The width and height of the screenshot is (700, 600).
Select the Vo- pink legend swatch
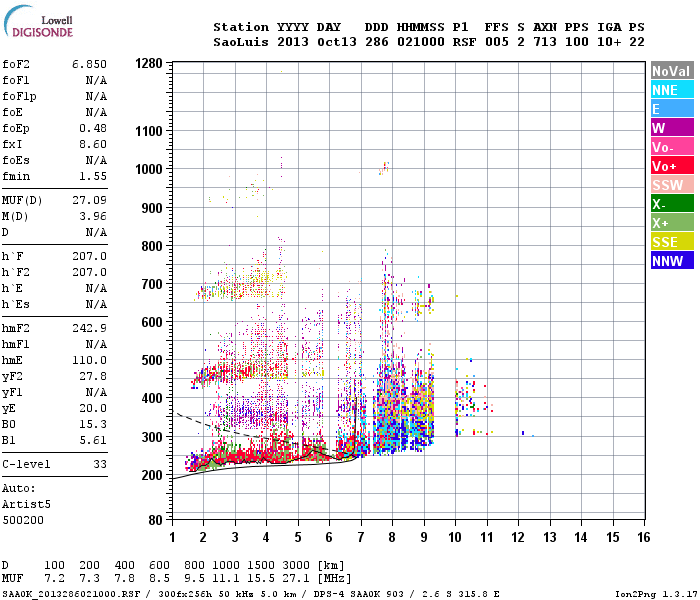(x=672, y=147)
